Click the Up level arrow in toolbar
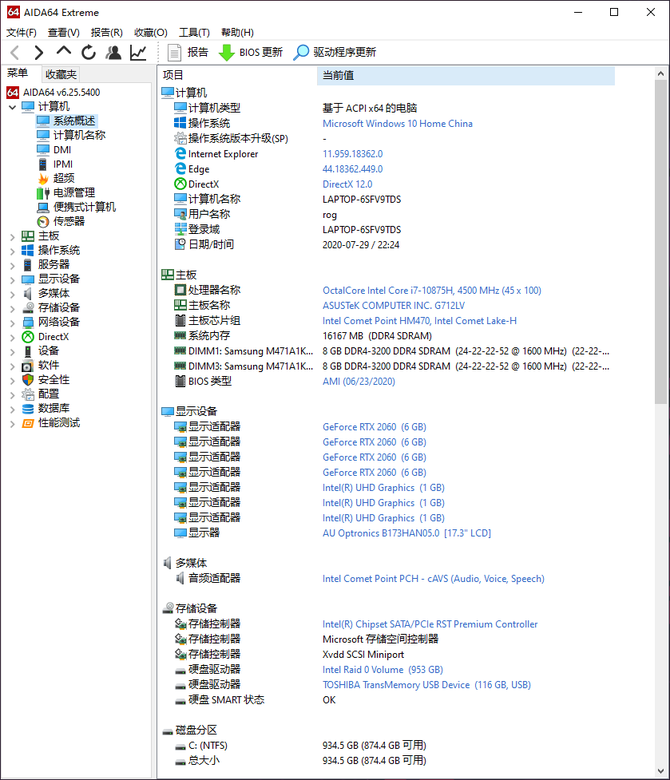Screen dimensions: 670x780 tap(64, 52)
